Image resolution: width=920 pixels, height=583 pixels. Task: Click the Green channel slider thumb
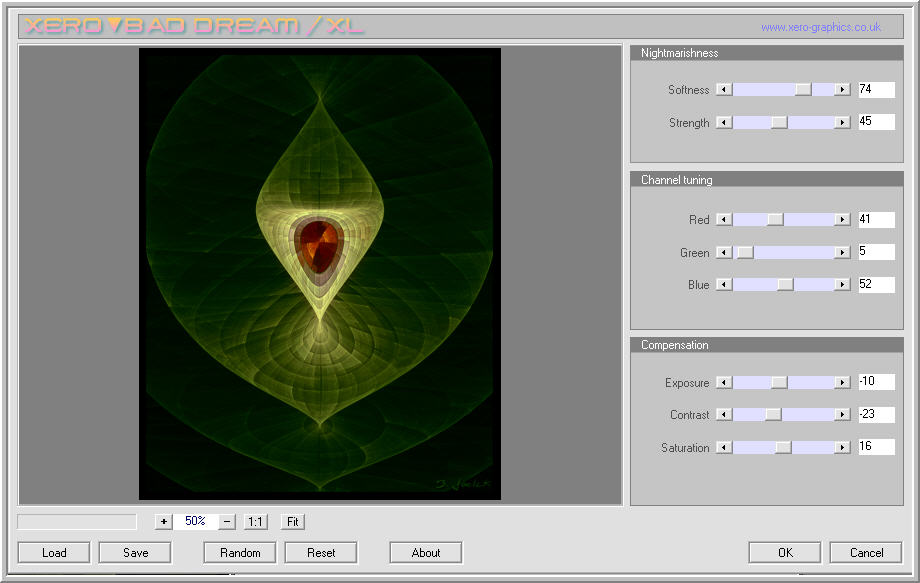(x=745, y=252)
